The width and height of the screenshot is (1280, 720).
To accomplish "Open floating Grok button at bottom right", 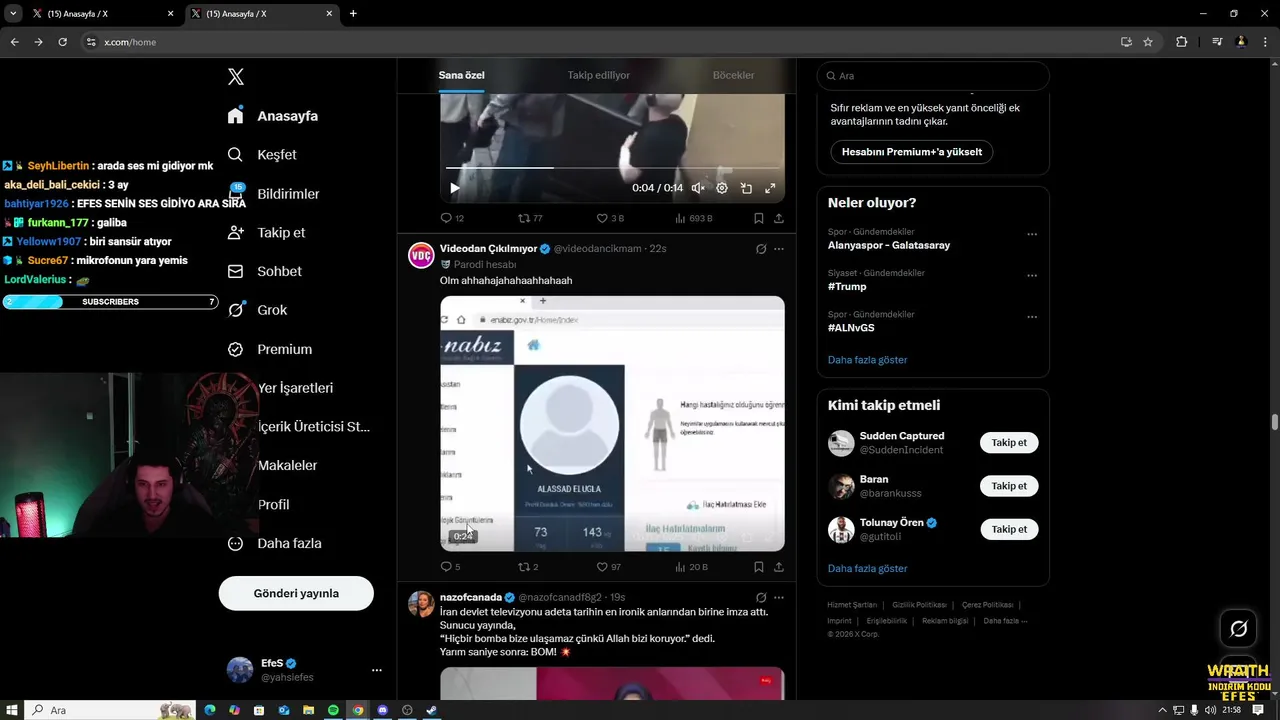I will (1238, 629).
